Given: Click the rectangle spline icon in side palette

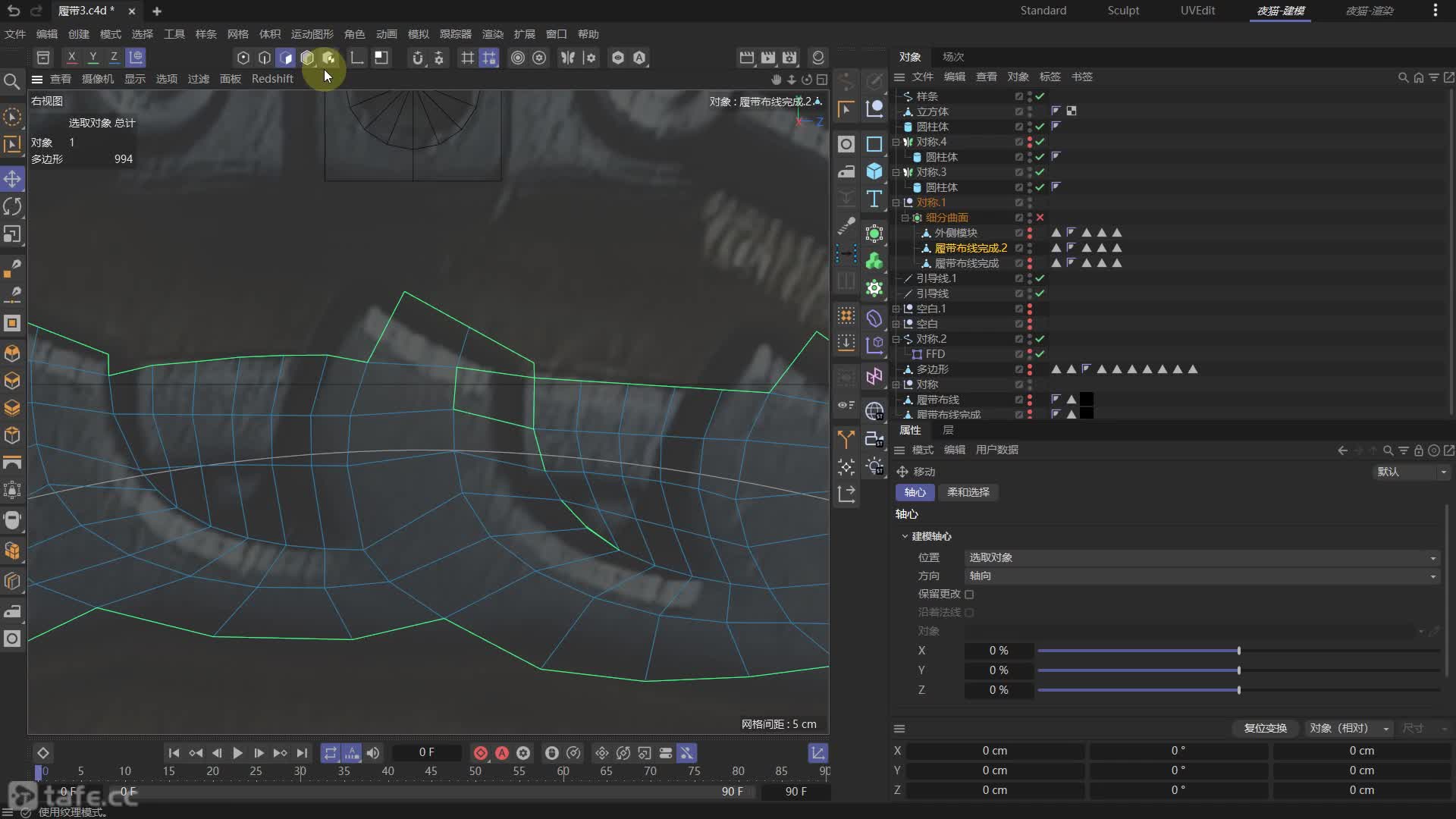Looking at the screenshot, I should click(x=874, y=144).
